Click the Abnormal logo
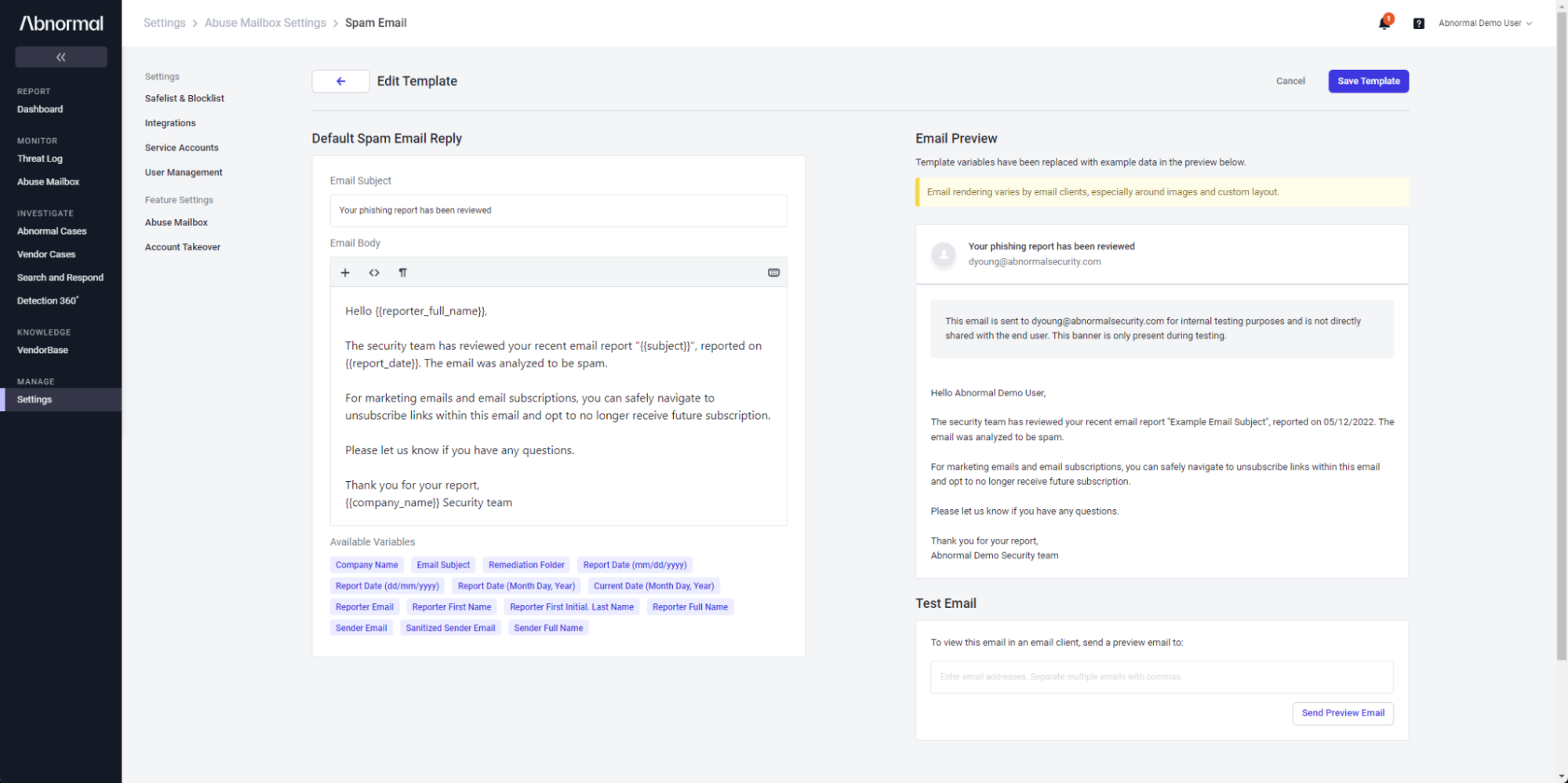Viewport: 1568px width, 783px height. (x=61, y=24)
